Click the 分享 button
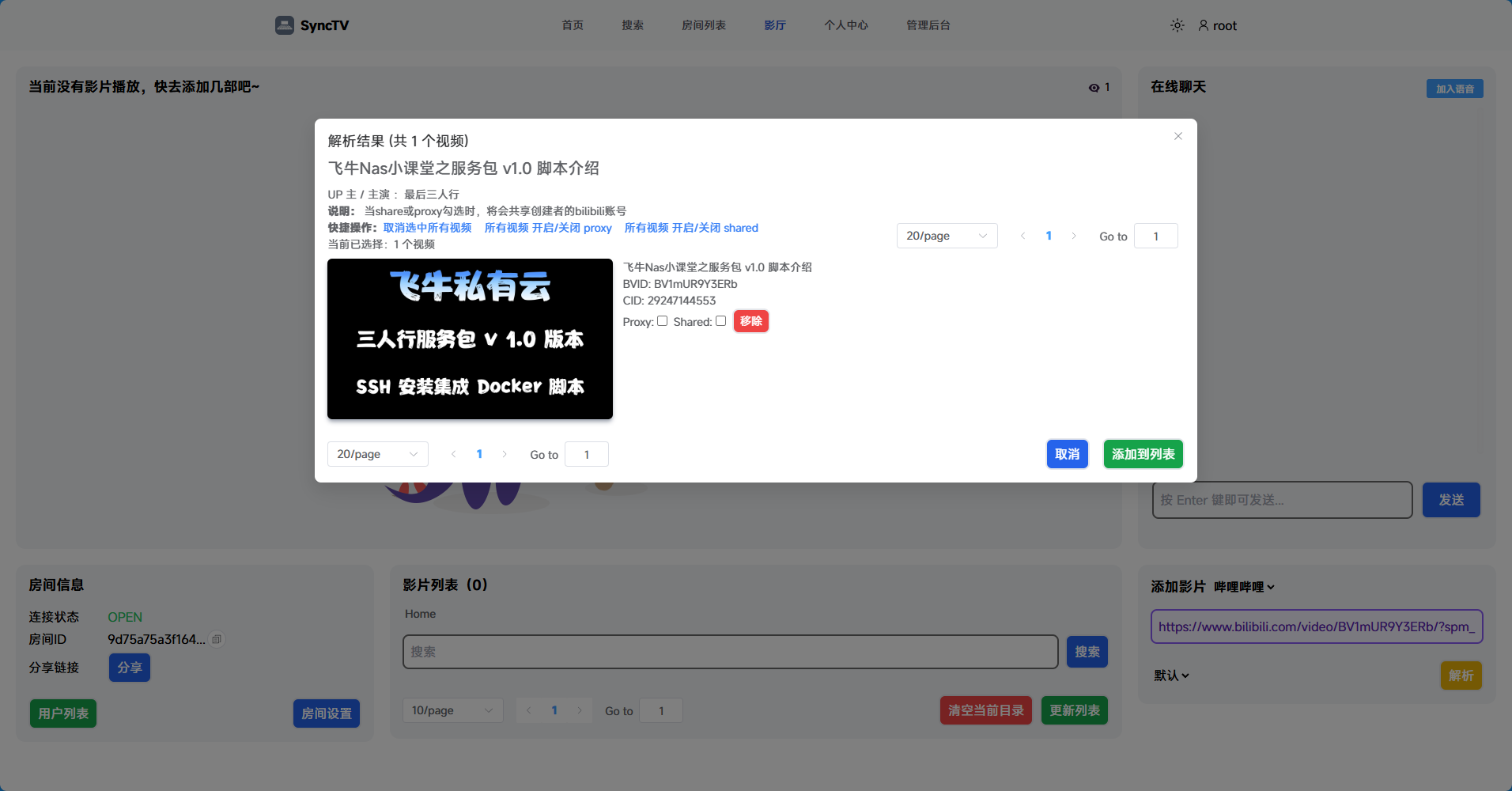 coord(130,668)
